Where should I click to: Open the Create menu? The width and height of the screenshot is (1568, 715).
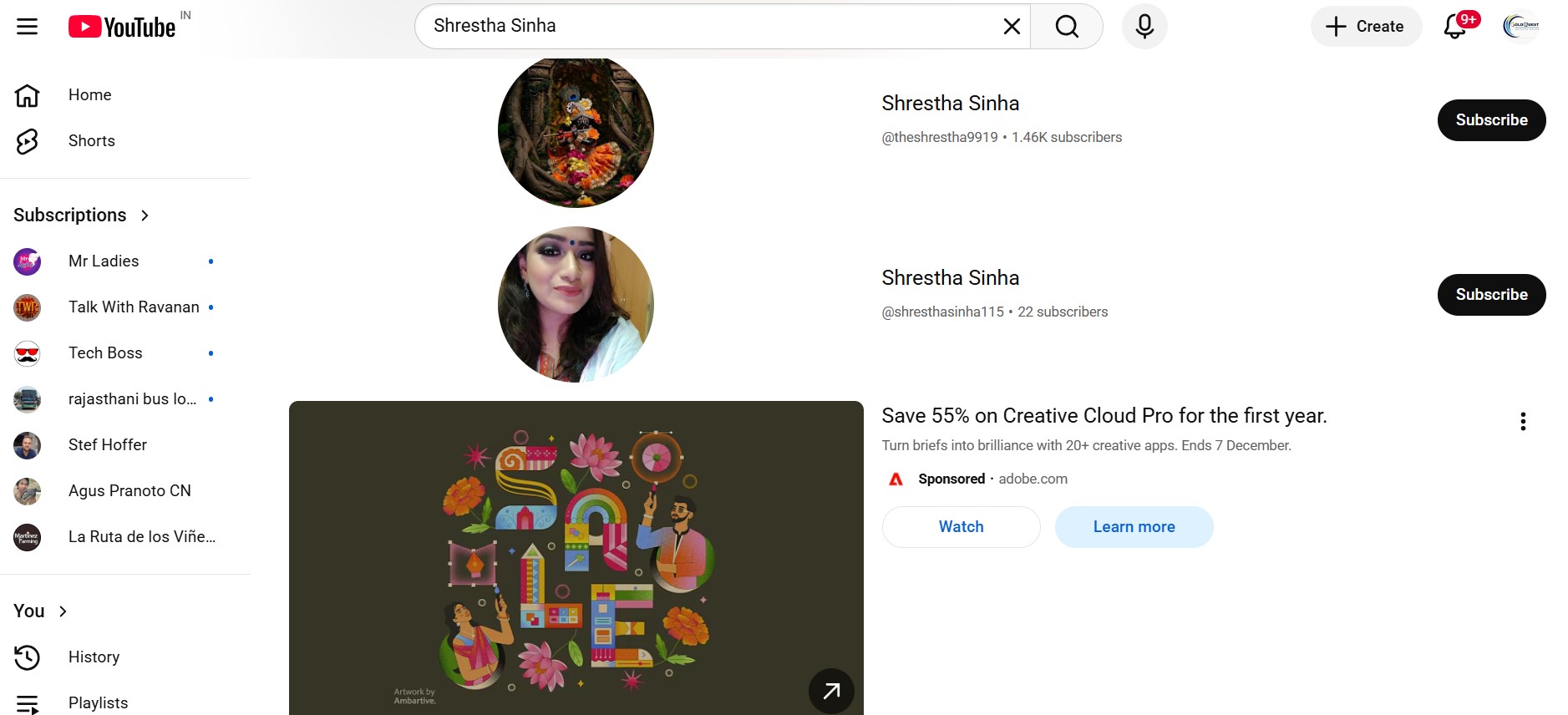point(1366,27)
